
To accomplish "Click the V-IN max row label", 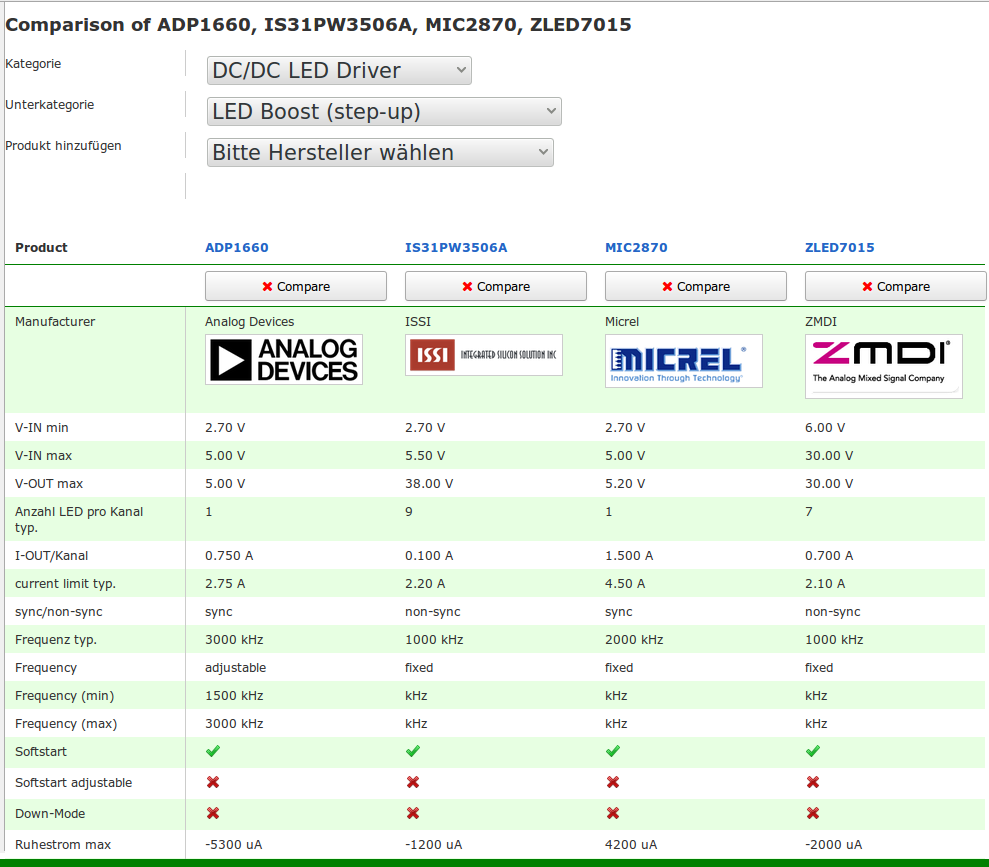I will 44,455.
